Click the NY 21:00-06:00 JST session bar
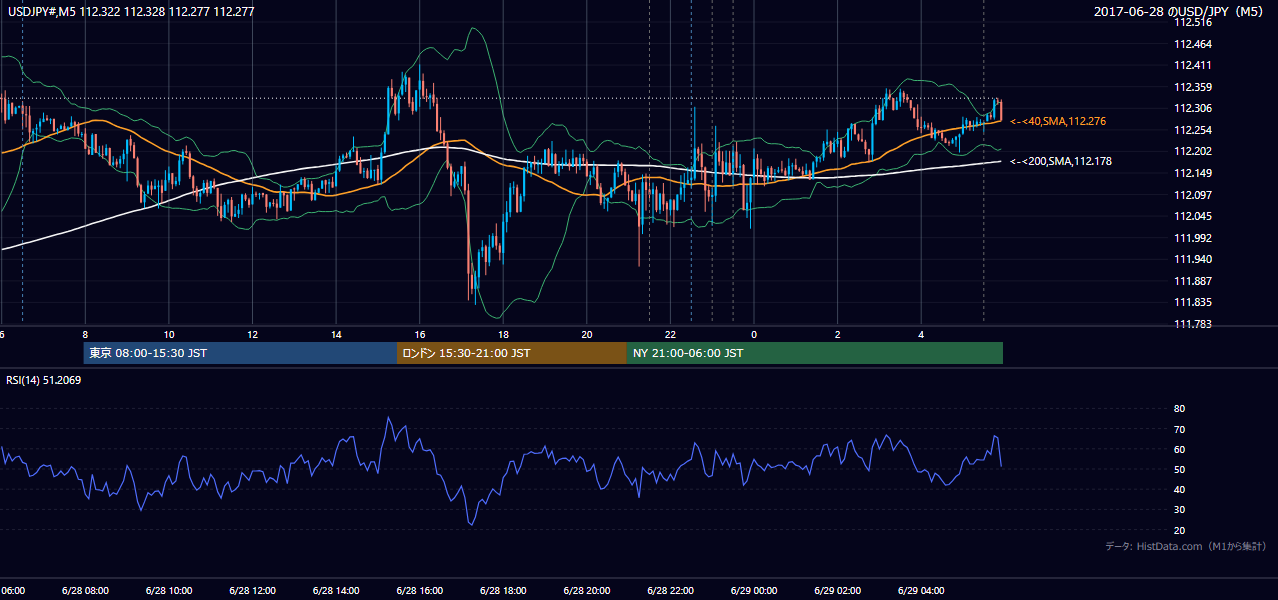Screen dimensions: 1278x600 (x=815, y=353)
